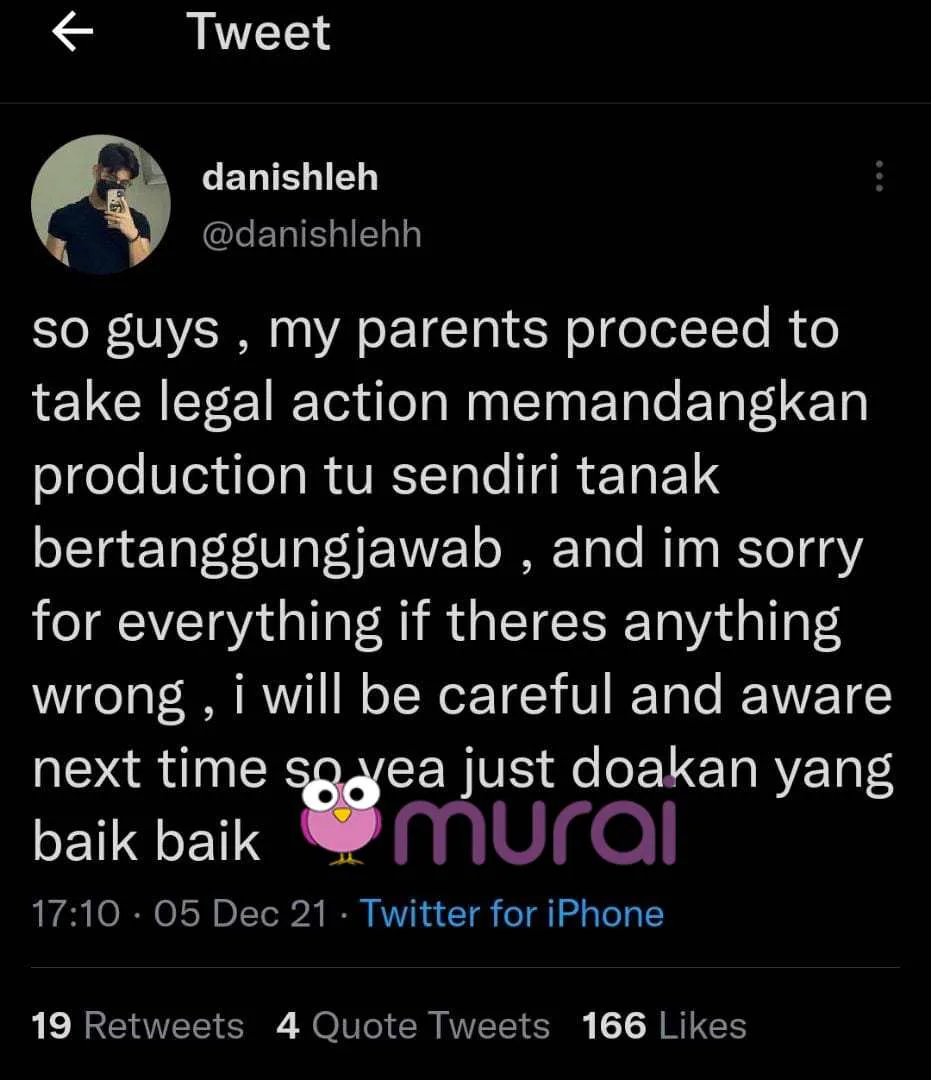Click the Likes count number 166
This screenshot has width=931, height=1080.
click(614, 1026)
